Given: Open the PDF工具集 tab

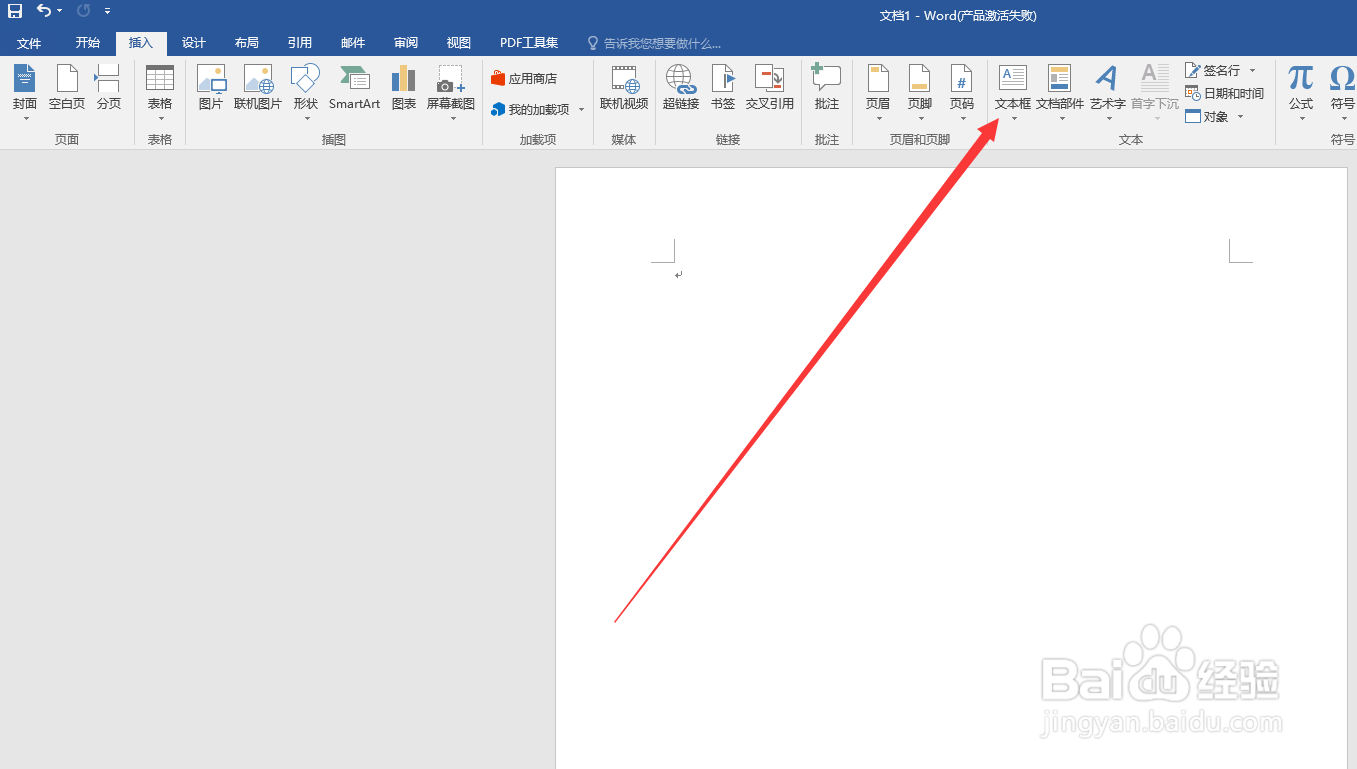Looking at the screenshot, I should click(529, 43).
